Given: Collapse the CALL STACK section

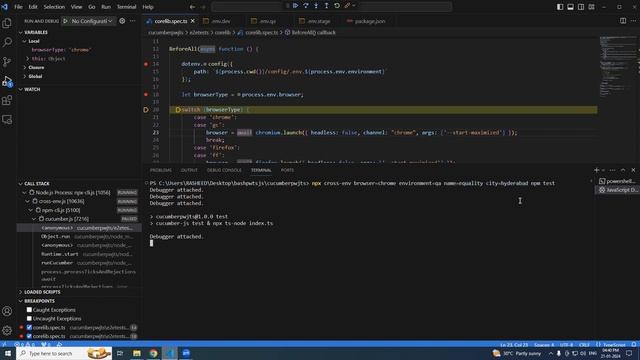Looking at the screenshot, I should [37, 184].
